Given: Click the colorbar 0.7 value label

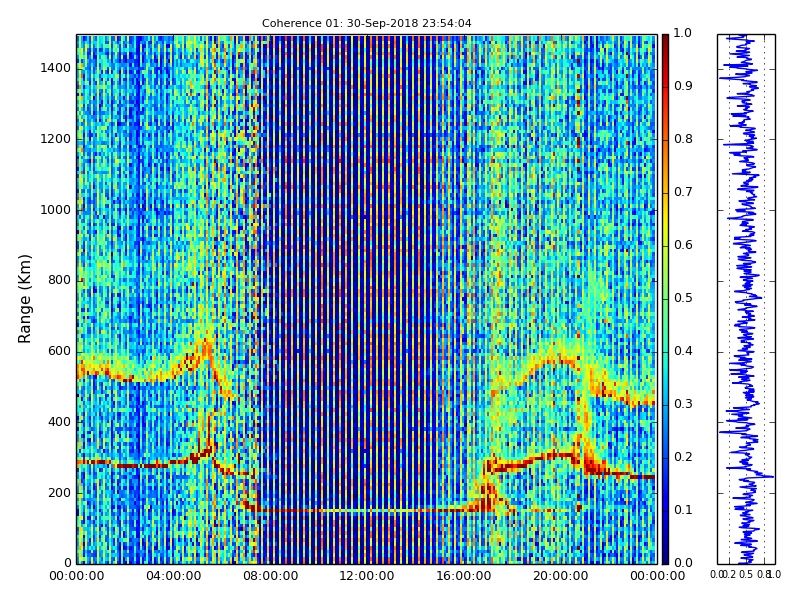Looking at the screenshot, I should [x=683, y=192].
